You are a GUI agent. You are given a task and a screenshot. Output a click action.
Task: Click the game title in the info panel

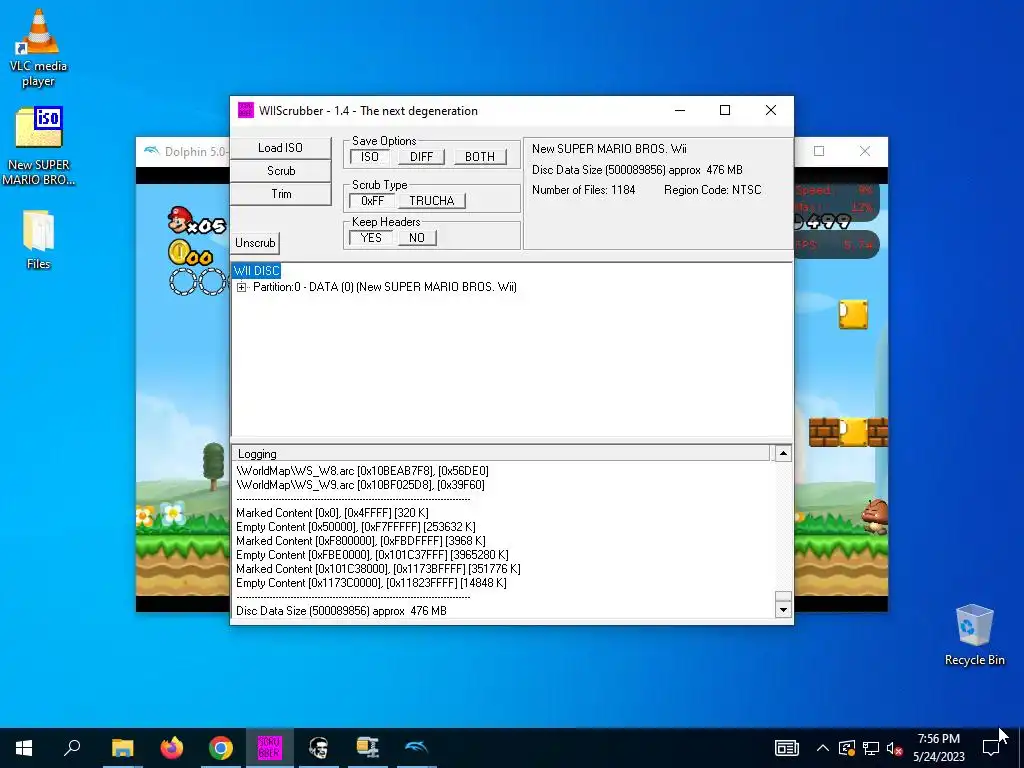609,149
